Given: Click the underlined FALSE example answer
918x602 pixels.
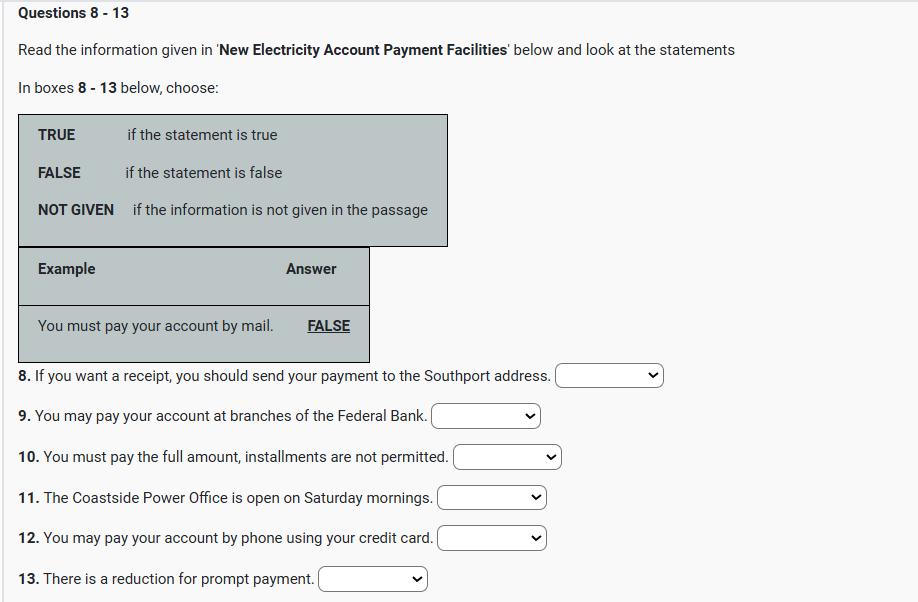Looking at the screenshot, I should click(x=328, y=326).
